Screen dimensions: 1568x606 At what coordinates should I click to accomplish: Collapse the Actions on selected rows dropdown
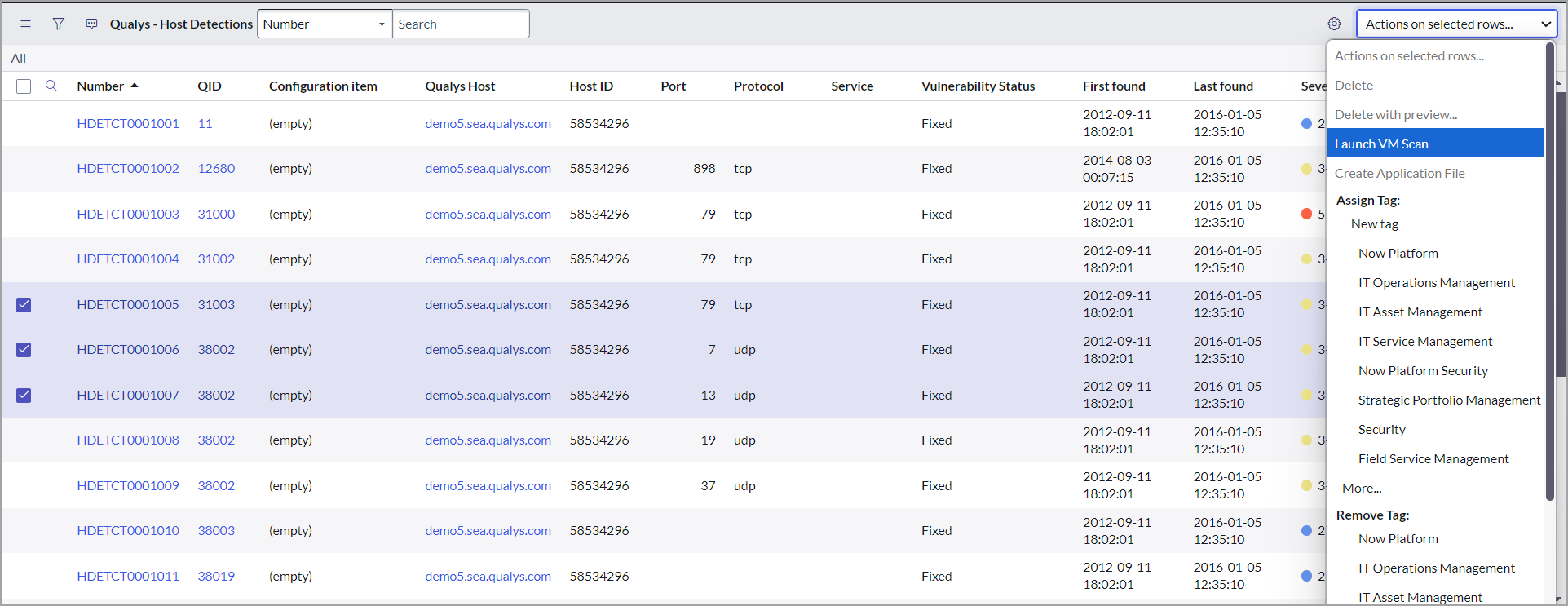(1456, 24)
